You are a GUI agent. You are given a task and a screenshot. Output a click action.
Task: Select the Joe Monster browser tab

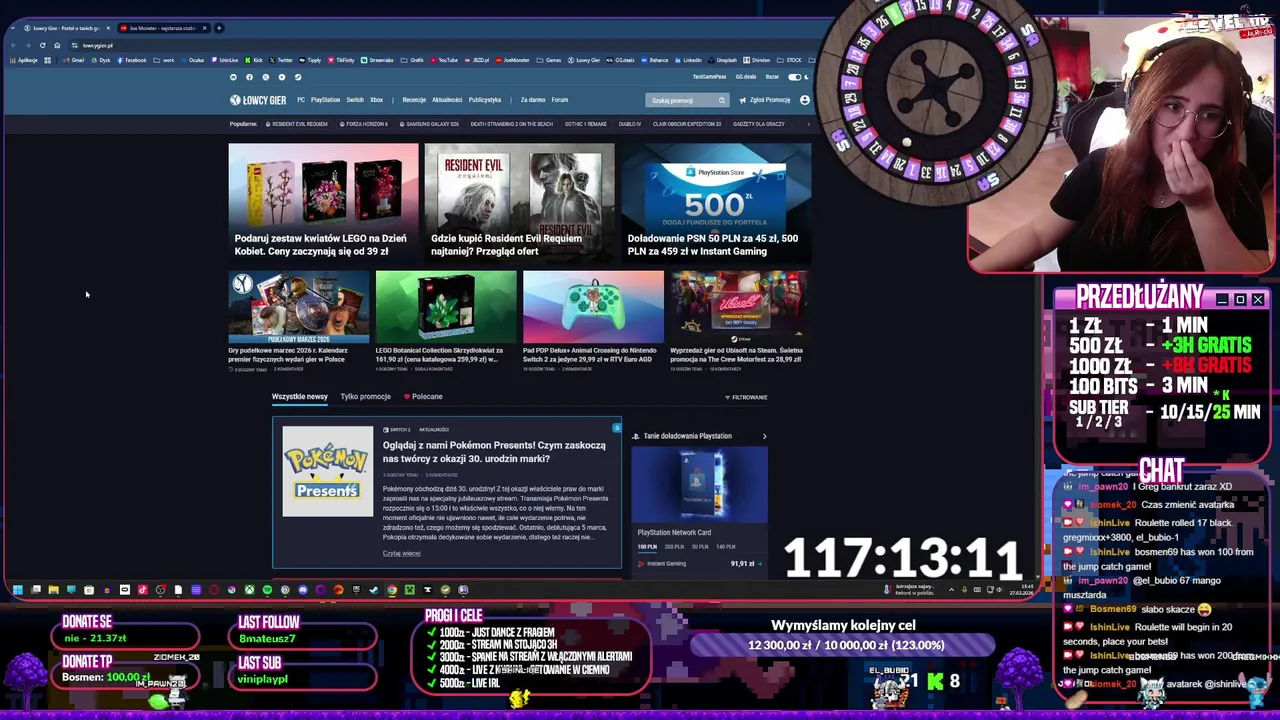tap(164, 28)
